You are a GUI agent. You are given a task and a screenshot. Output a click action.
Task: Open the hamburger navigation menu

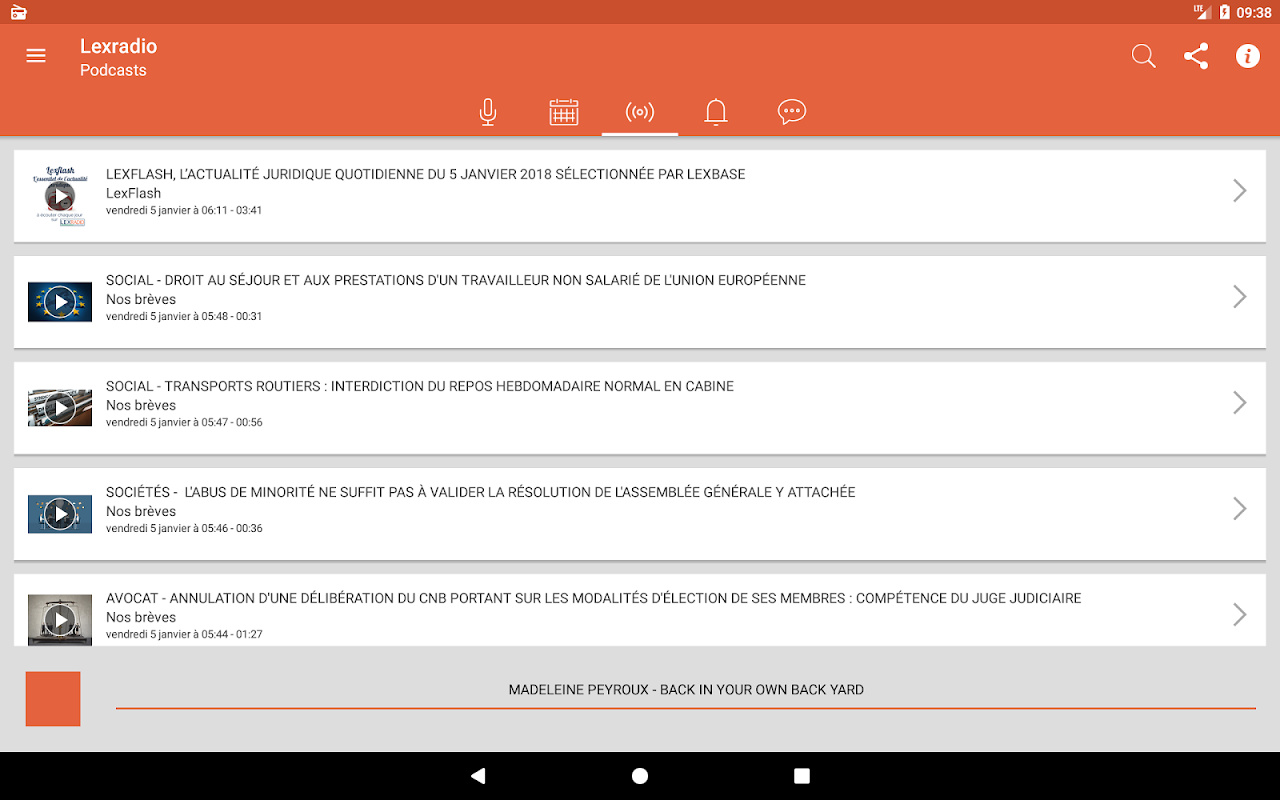[x=36, y=56]
